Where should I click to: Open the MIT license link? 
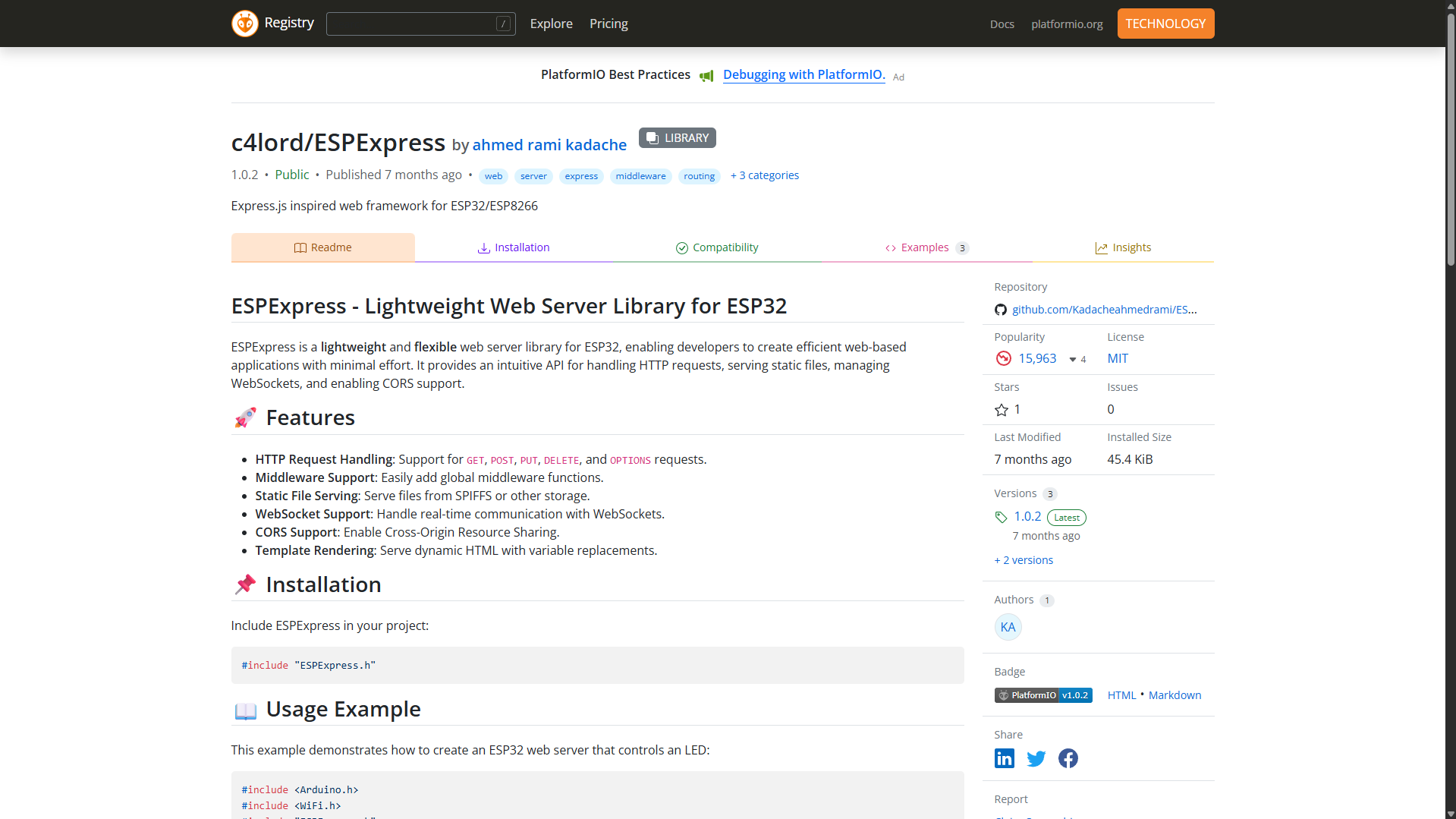(1117, 358)
